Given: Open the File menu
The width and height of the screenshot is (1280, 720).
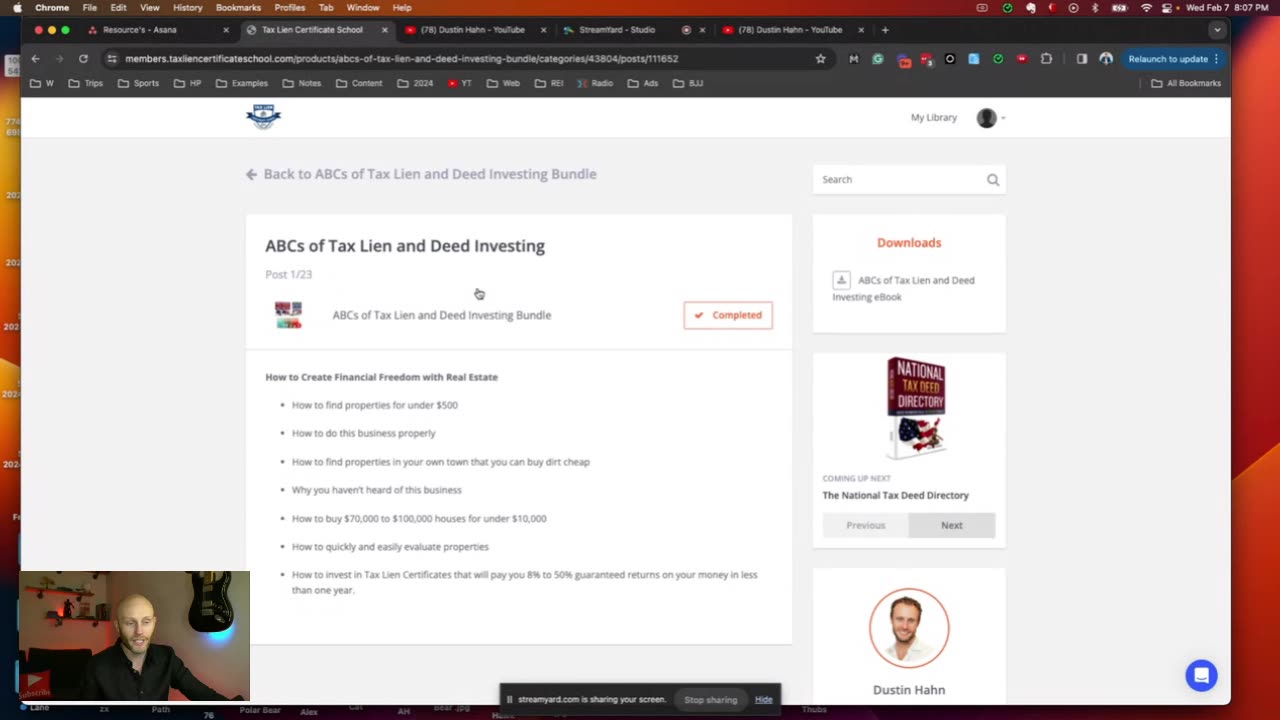Looking at the screenshot, I should [90, 8].
